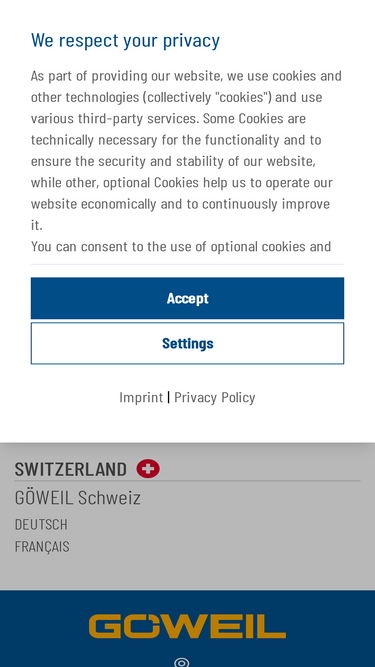Click the SWITZERLAND country heading
Viewport: 375px width, 667px height.
click(x=71, y=469)
